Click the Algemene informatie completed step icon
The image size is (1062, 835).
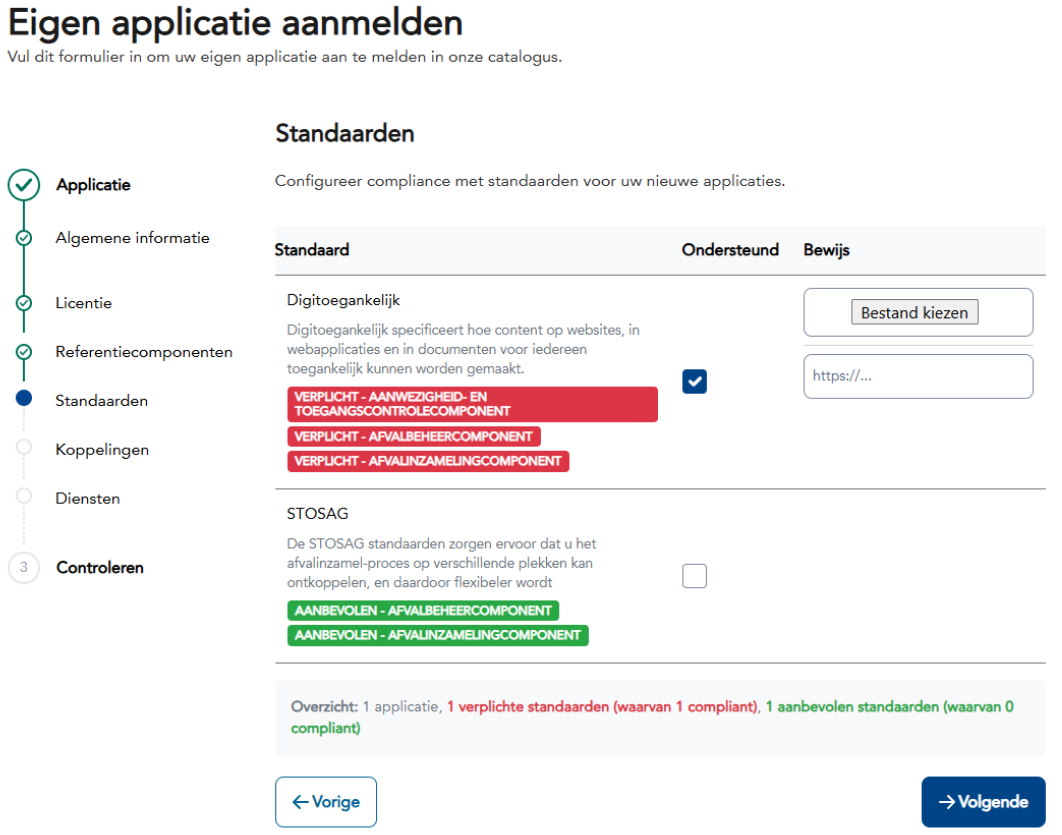(x=24, y=238)
